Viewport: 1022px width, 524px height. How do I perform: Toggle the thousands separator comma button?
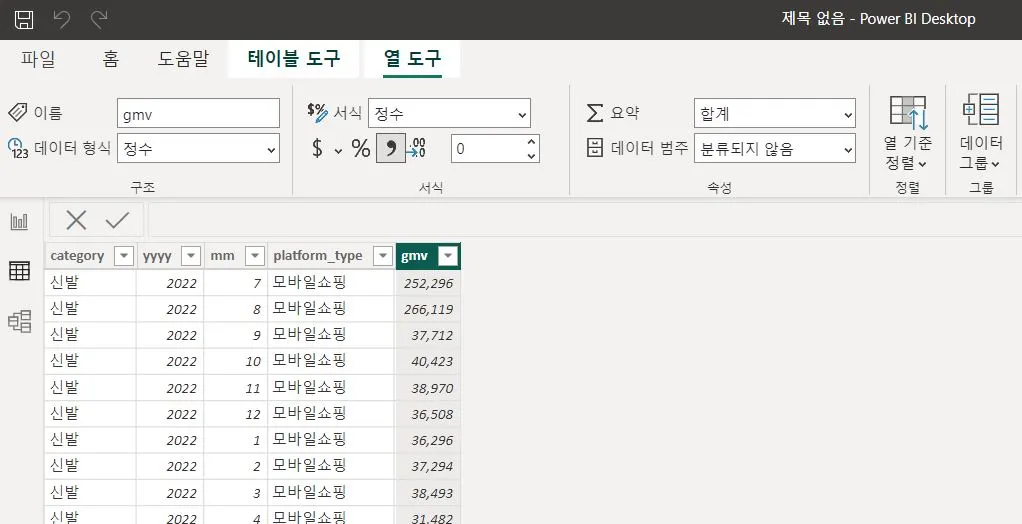click(390, 149)
